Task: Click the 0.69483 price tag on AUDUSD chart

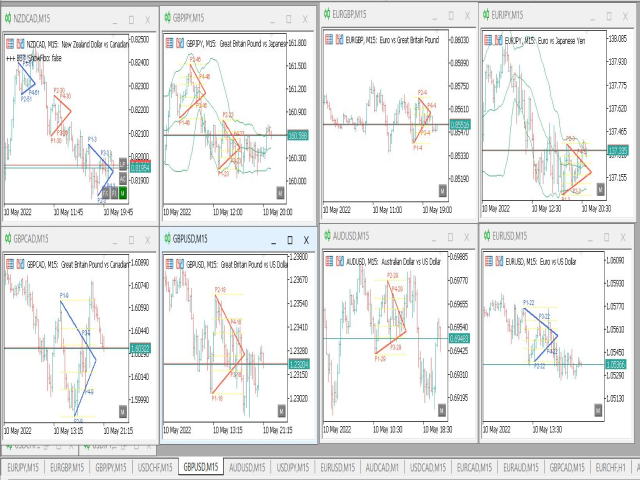Action: tap(459, 338)
